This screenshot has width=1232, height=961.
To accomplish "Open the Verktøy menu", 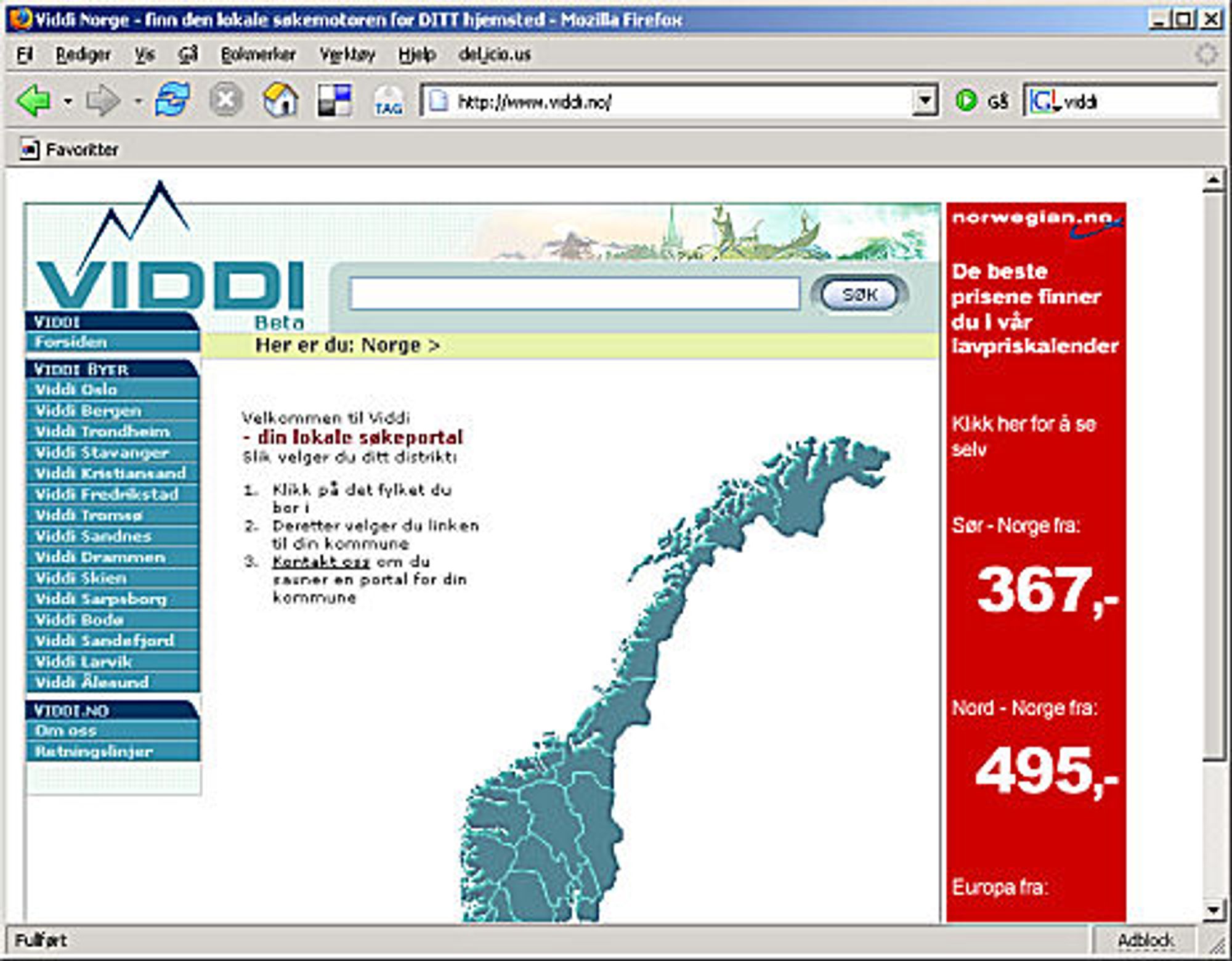I will 347,55.
